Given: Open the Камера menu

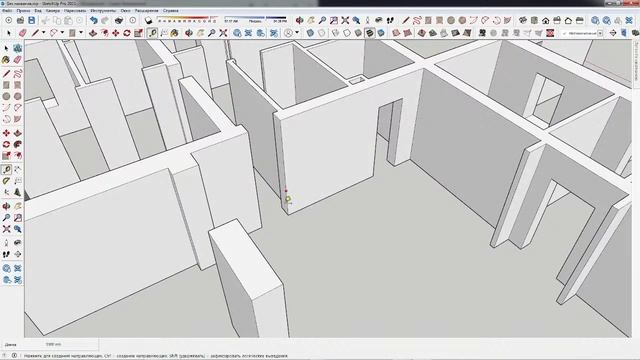Looking at the screenshot, I should (53, 11).
